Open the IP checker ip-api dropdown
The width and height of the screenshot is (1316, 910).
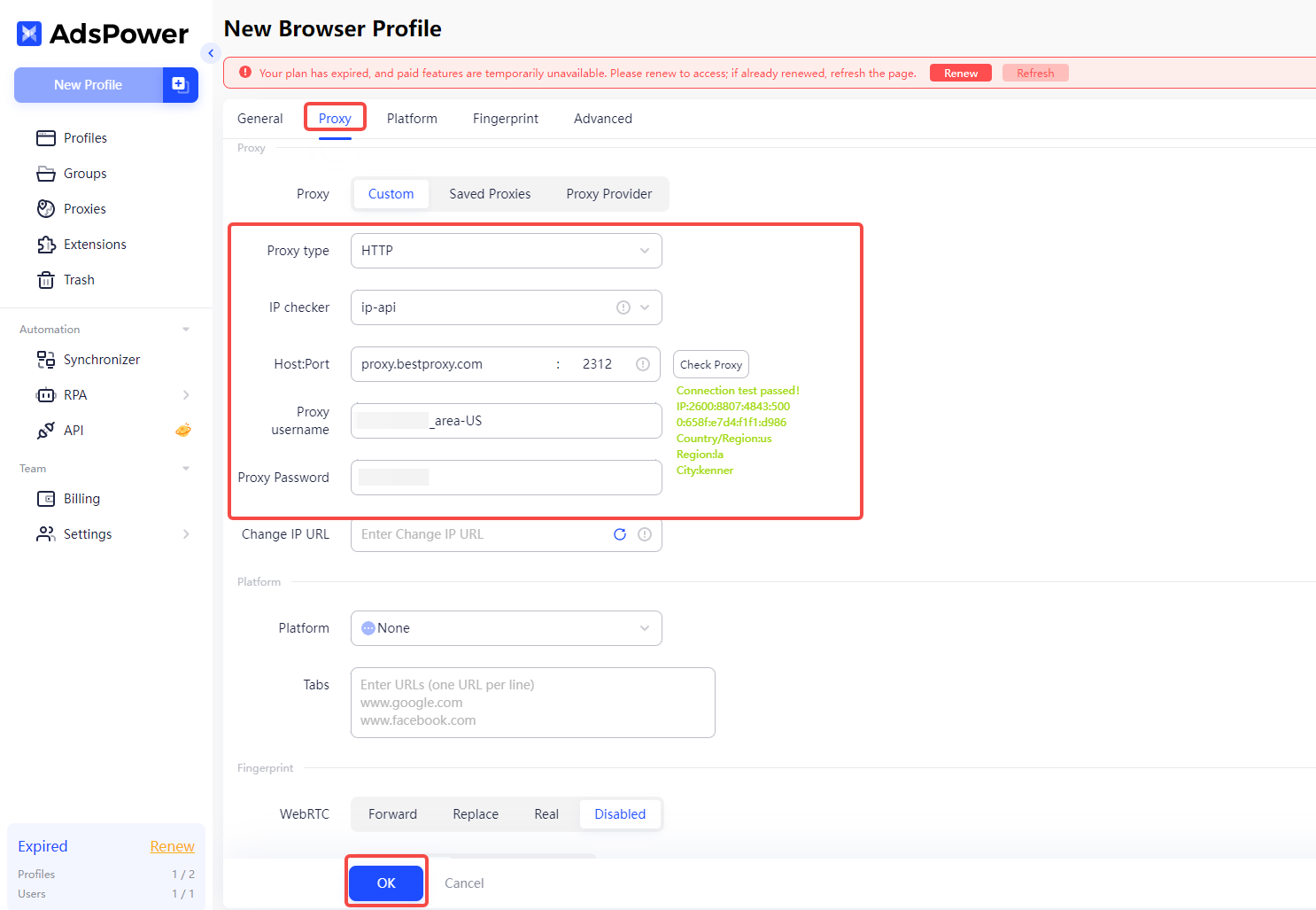[x=507, y=307]
